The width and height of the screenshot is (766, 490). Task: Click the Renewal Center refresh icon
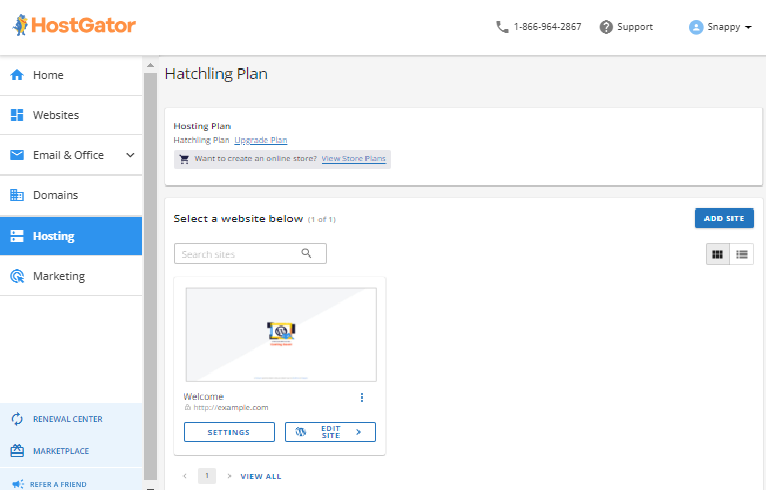(17, 419)
